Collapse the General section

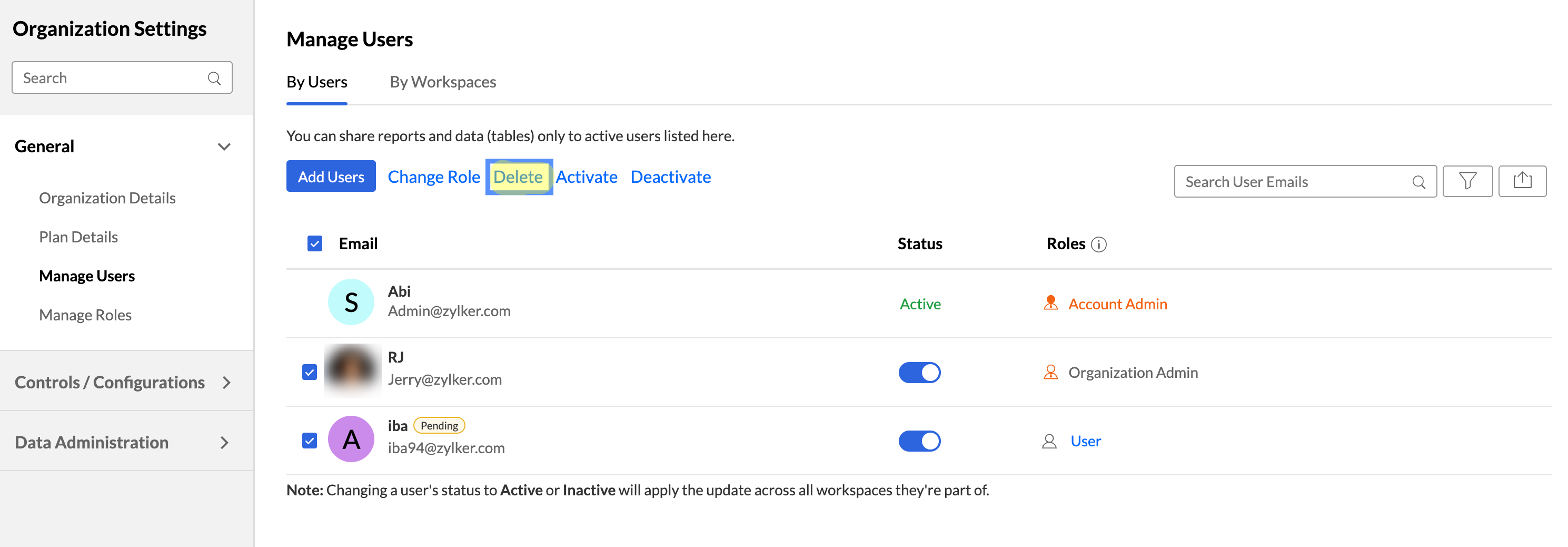click(x=224, y=147)
